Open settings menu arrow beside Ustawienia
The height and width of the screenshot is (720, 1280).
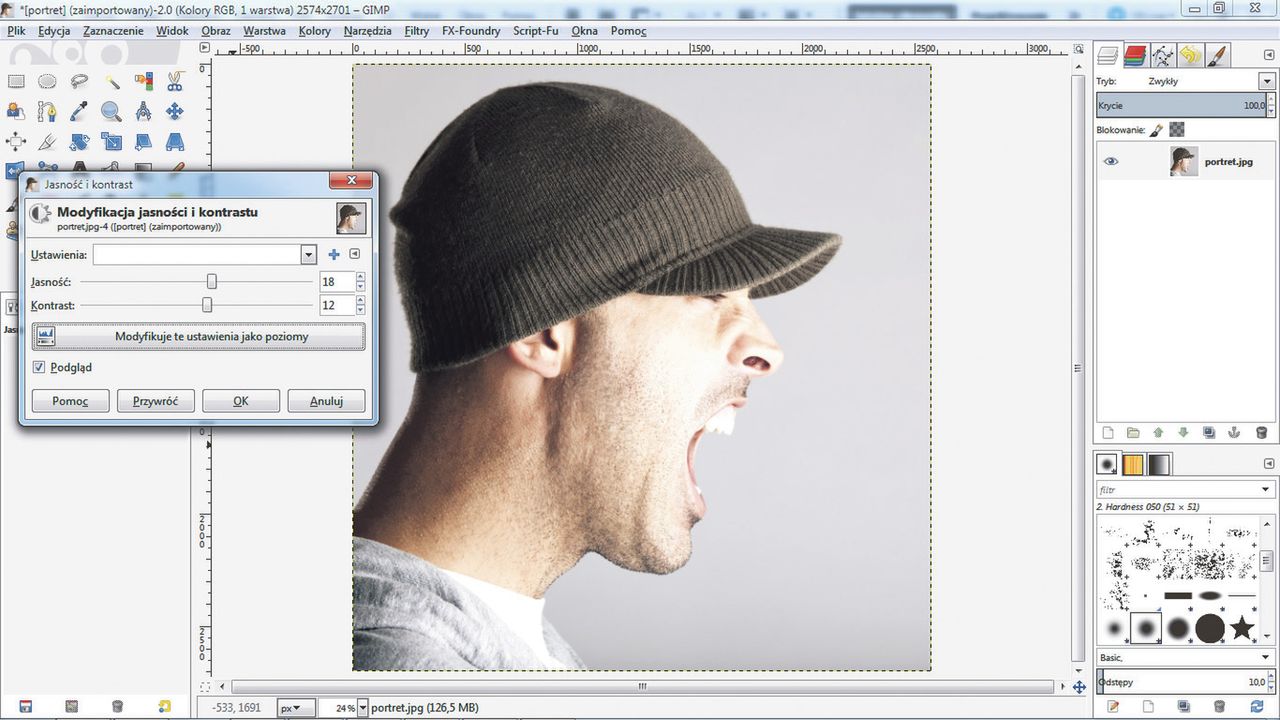[354, 255]
